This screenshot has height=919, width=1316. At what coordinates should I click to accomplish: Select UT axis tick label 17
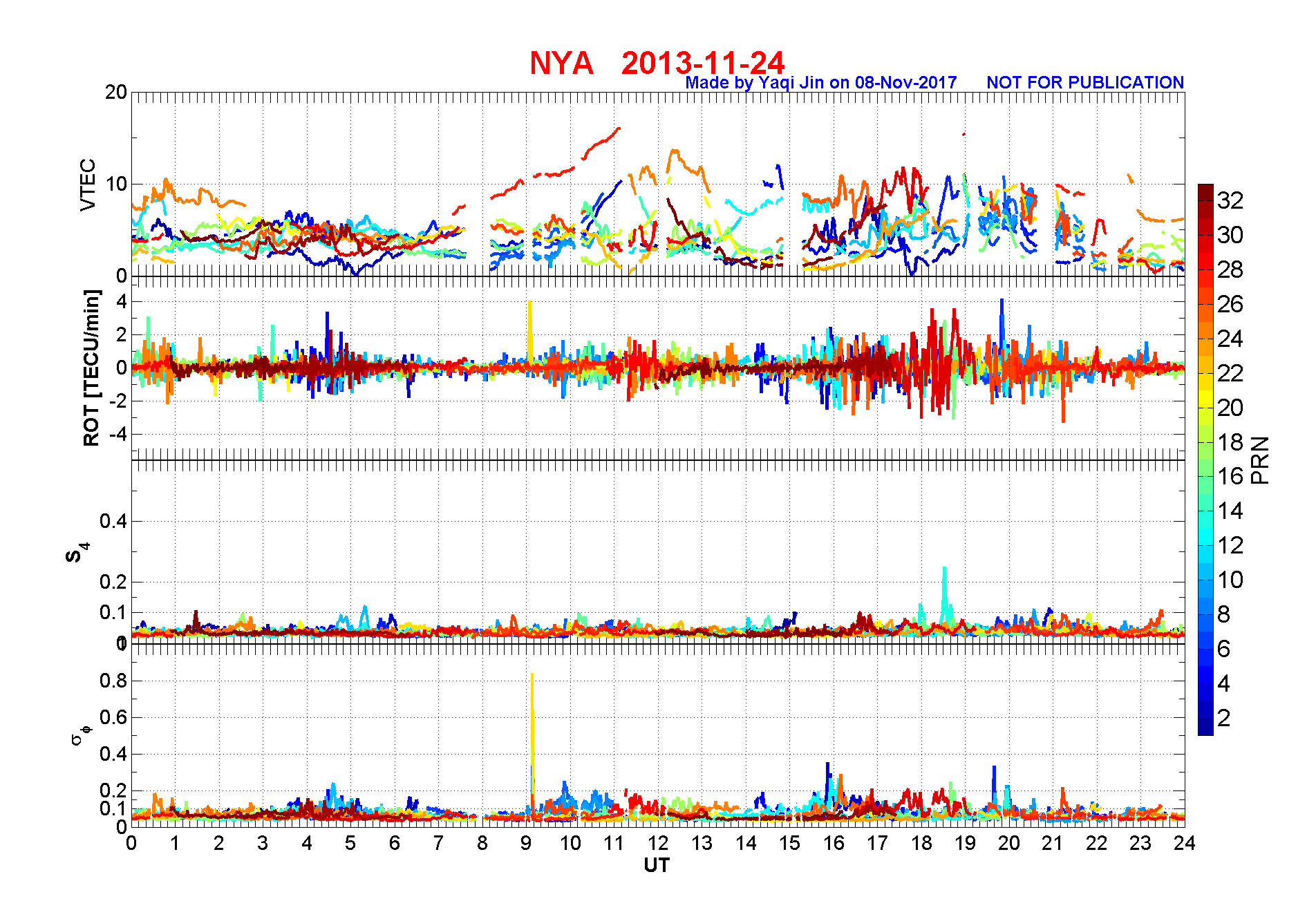[x=877, y=843]
